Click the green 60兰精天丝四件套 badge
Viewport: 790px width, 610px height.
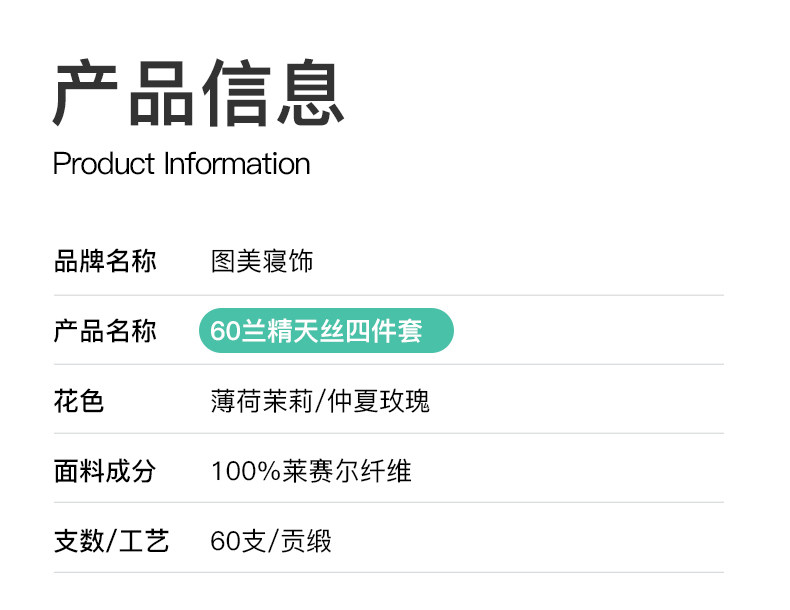click(x=326, y=331)
